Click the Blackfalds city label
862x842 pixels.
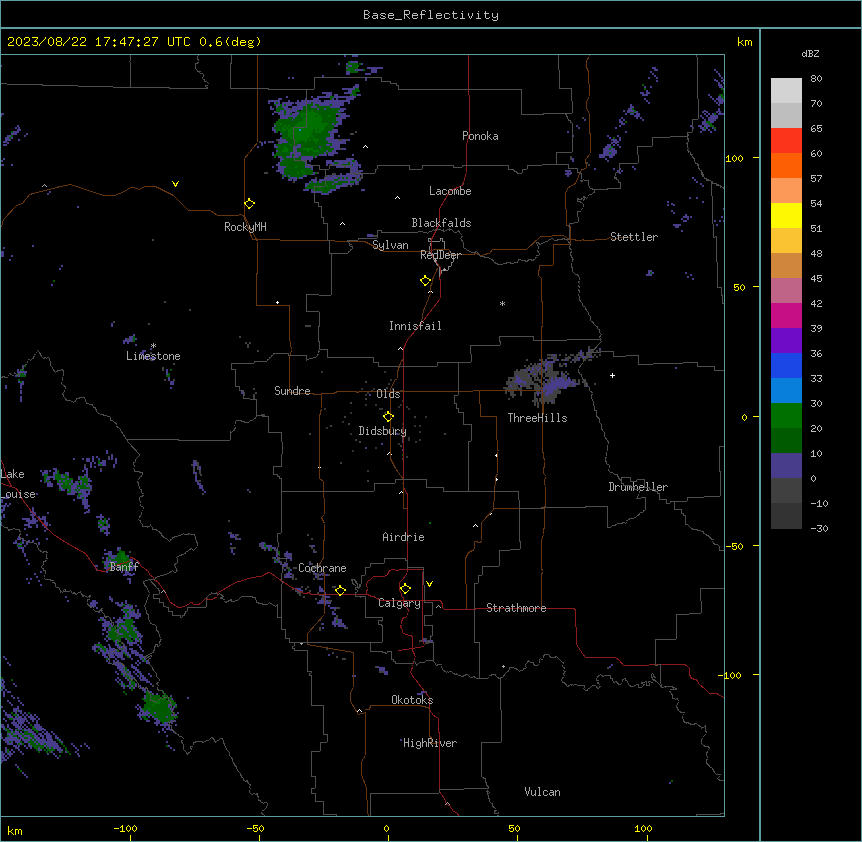pyautogui.click(x=441, y=223)
